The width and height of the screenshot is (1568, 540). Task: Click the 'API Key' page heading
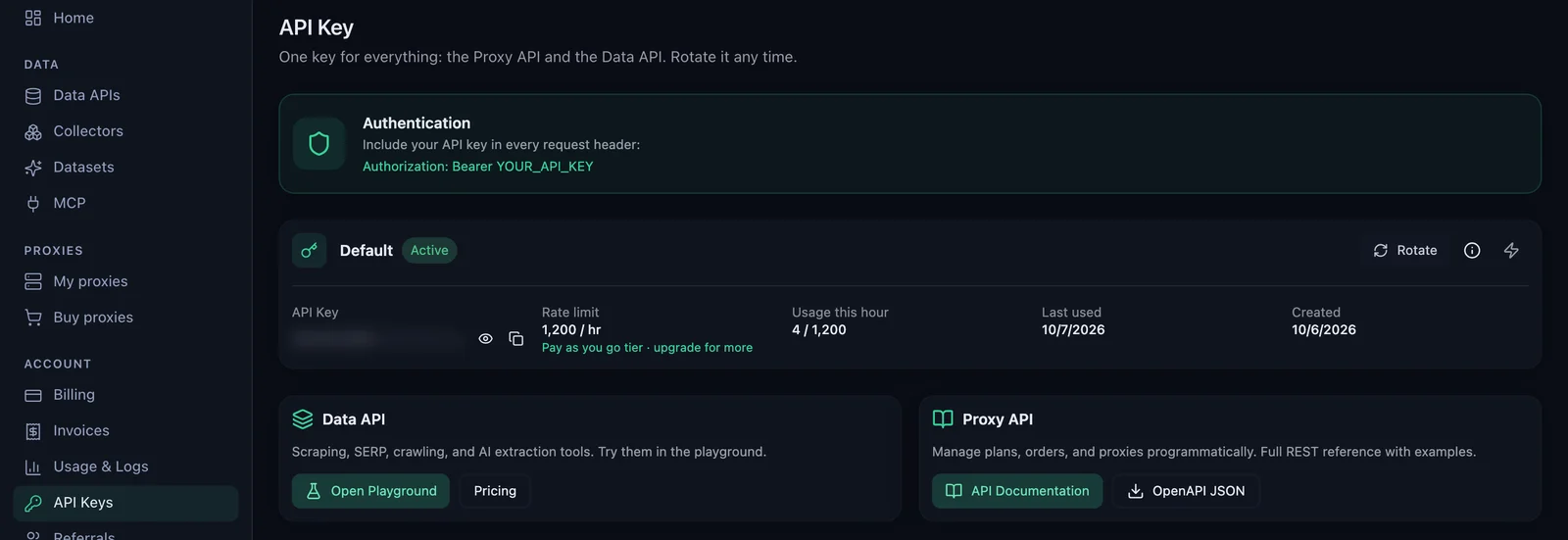coord(317,27)
